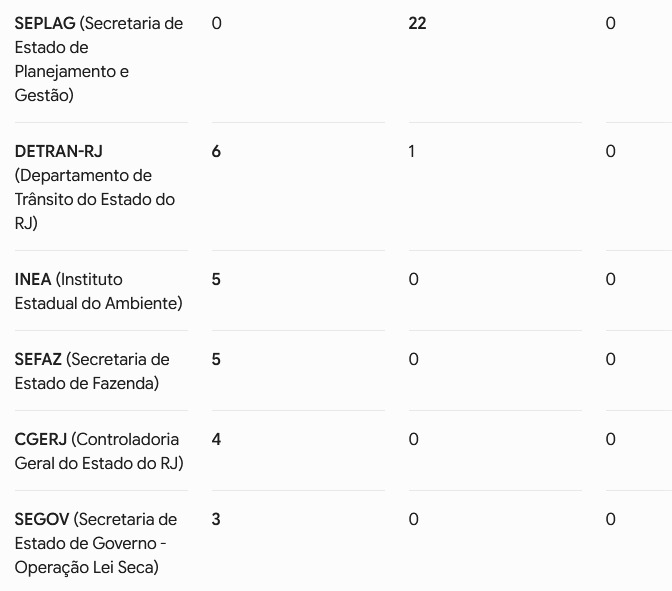This screenshot has height=591, width=672.
Task: Click the last-column 0 in DETRAN-RJ row
Action: (611, 151)
